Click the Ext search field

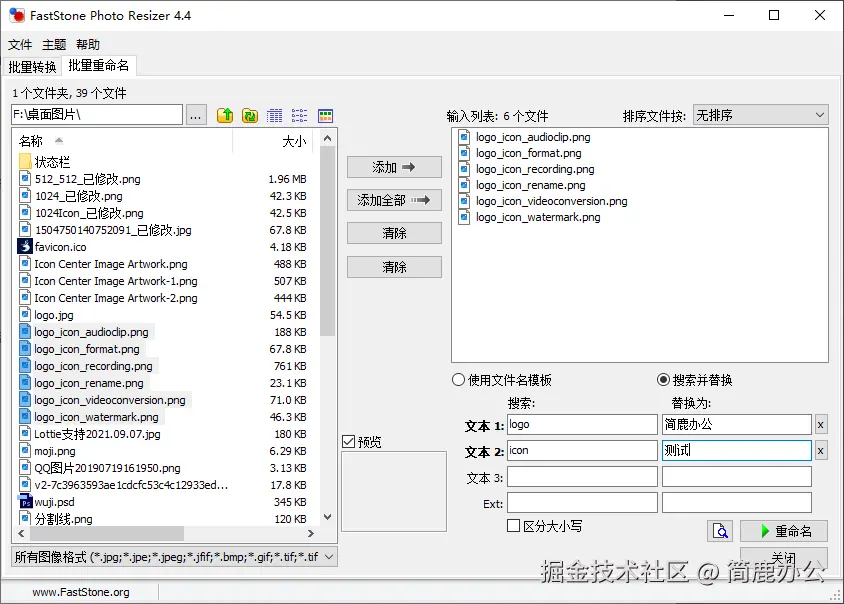pyautogui.click(x=582, y=503)
